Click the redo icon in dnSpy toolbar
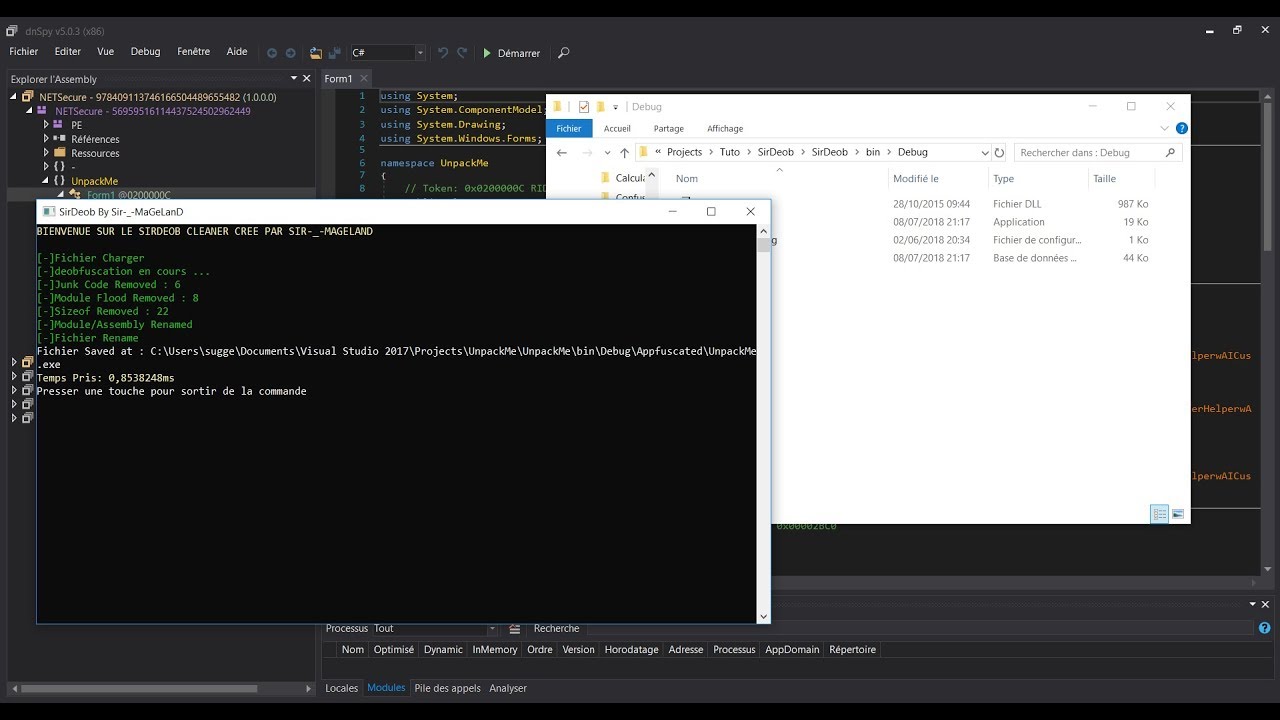 [463, 53]
